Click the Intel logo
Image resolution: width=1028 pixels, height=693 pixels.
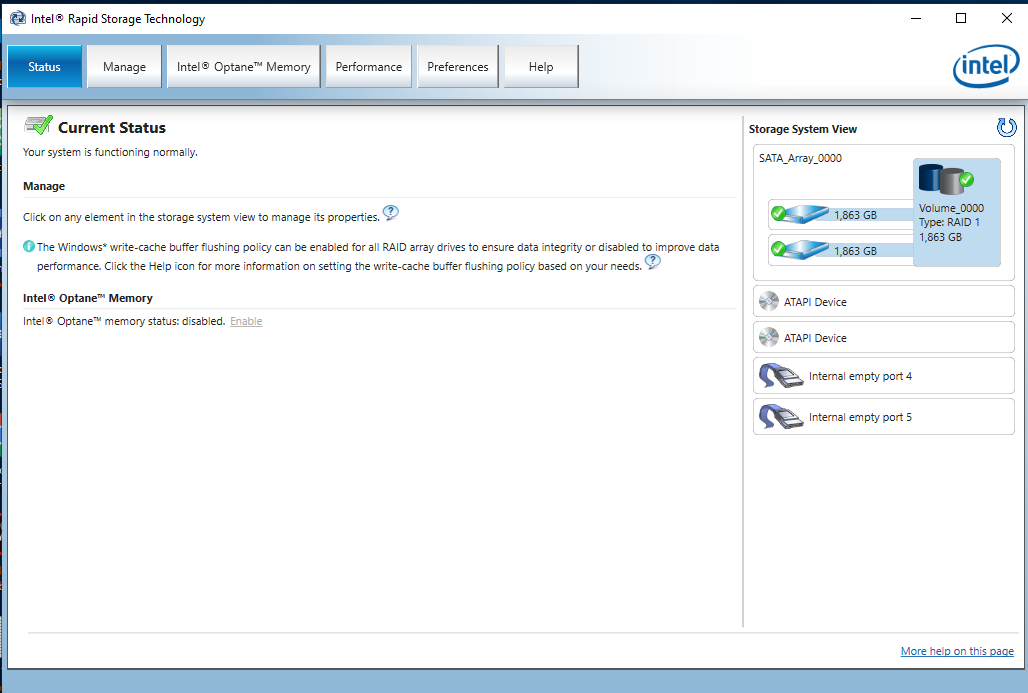pyautogui.click(x=985, y=66)
